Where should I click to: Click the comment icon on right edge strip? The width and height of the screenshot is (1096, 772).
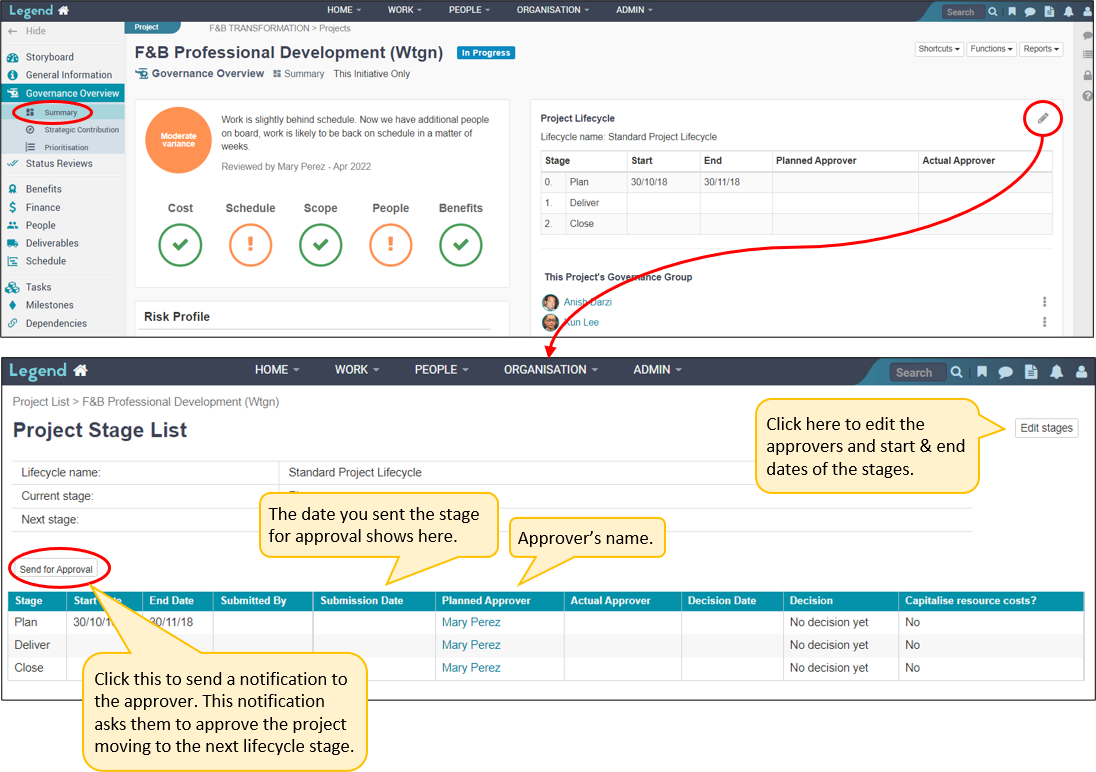point(1088,35)
